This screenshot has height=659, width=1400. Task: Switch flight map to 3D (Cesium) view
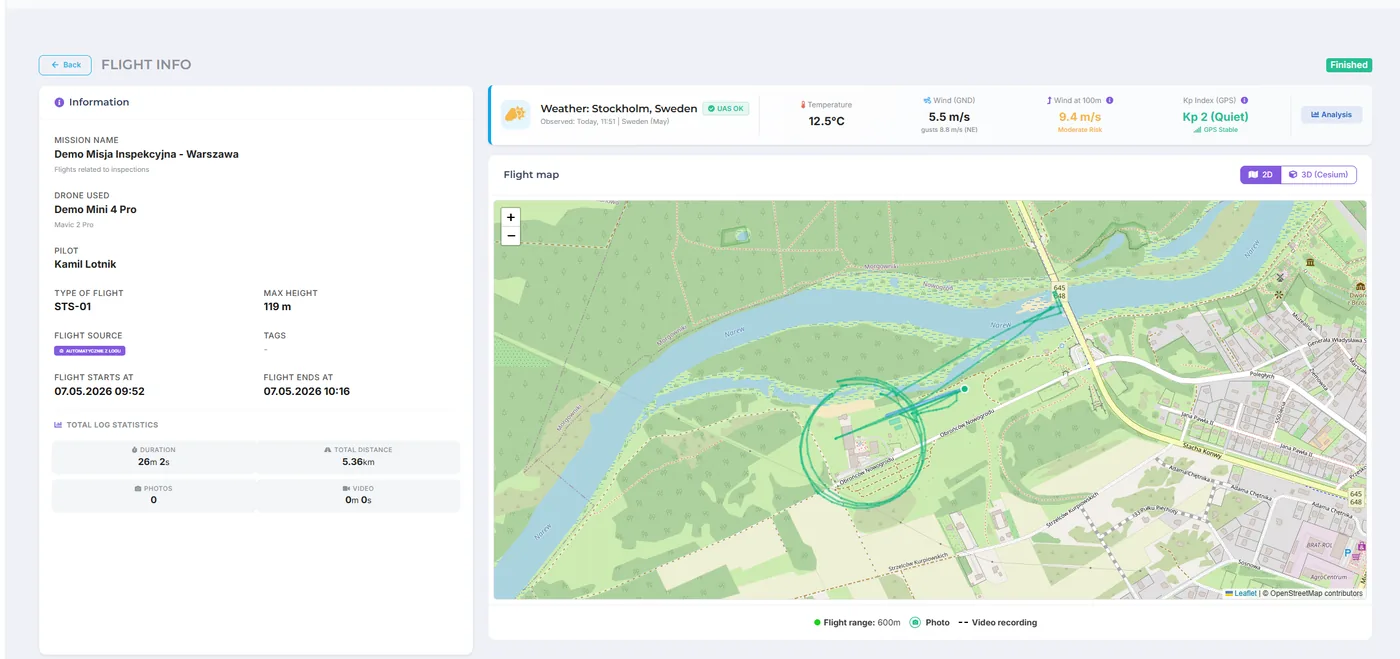pos(1318,175)
